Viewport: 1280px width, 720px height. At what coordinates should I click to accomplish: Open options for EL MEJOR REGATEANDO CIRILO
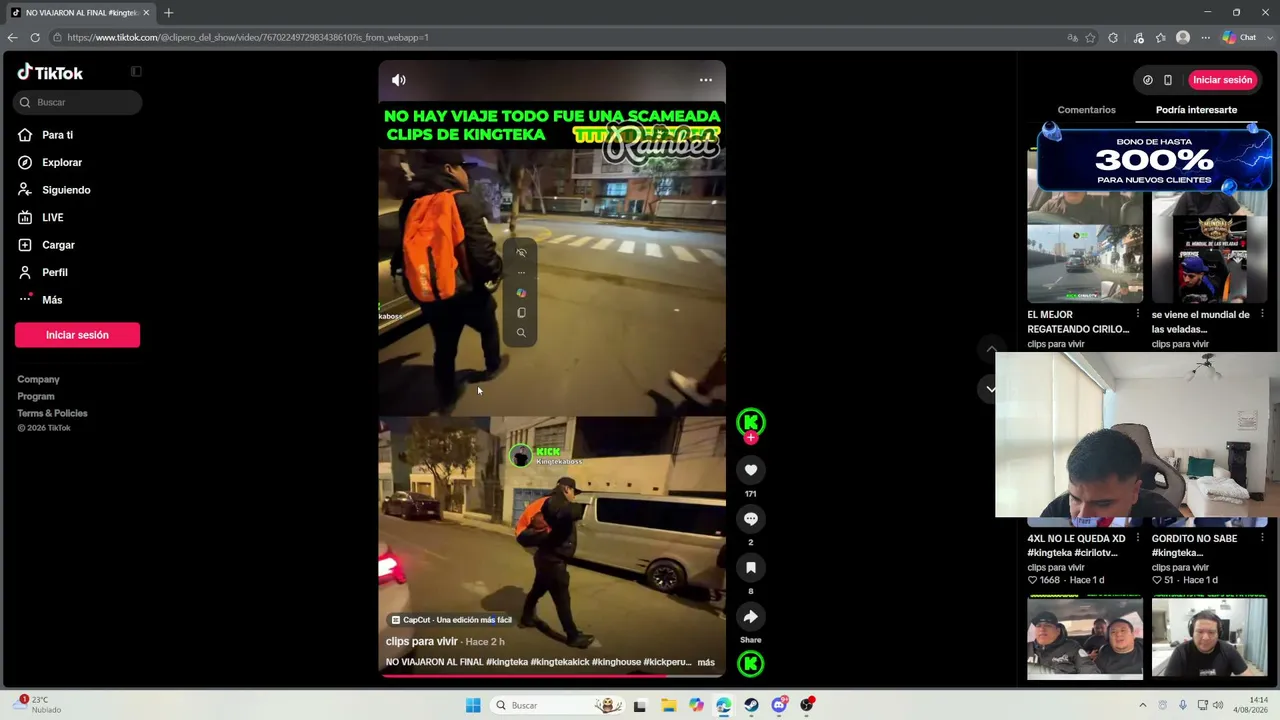pos(1137,314)
